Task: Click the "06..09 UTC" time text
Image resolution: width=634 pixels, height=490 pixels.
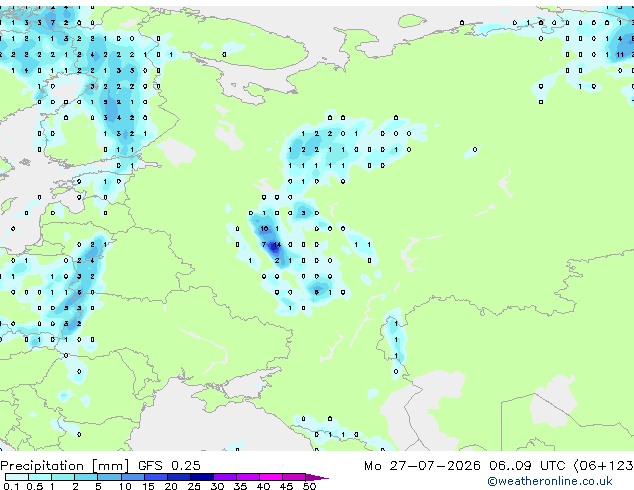Action: click(526, 466)
